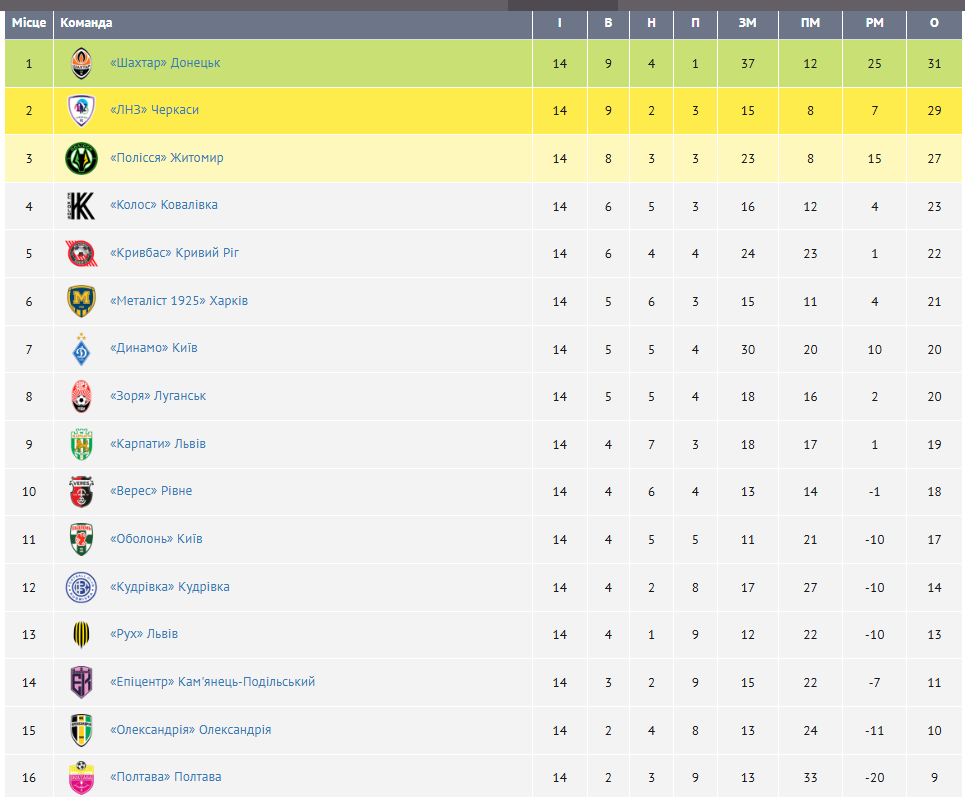
Task: Click the LNZ Cherkasy club crest
Action: (x=81, y=110)
